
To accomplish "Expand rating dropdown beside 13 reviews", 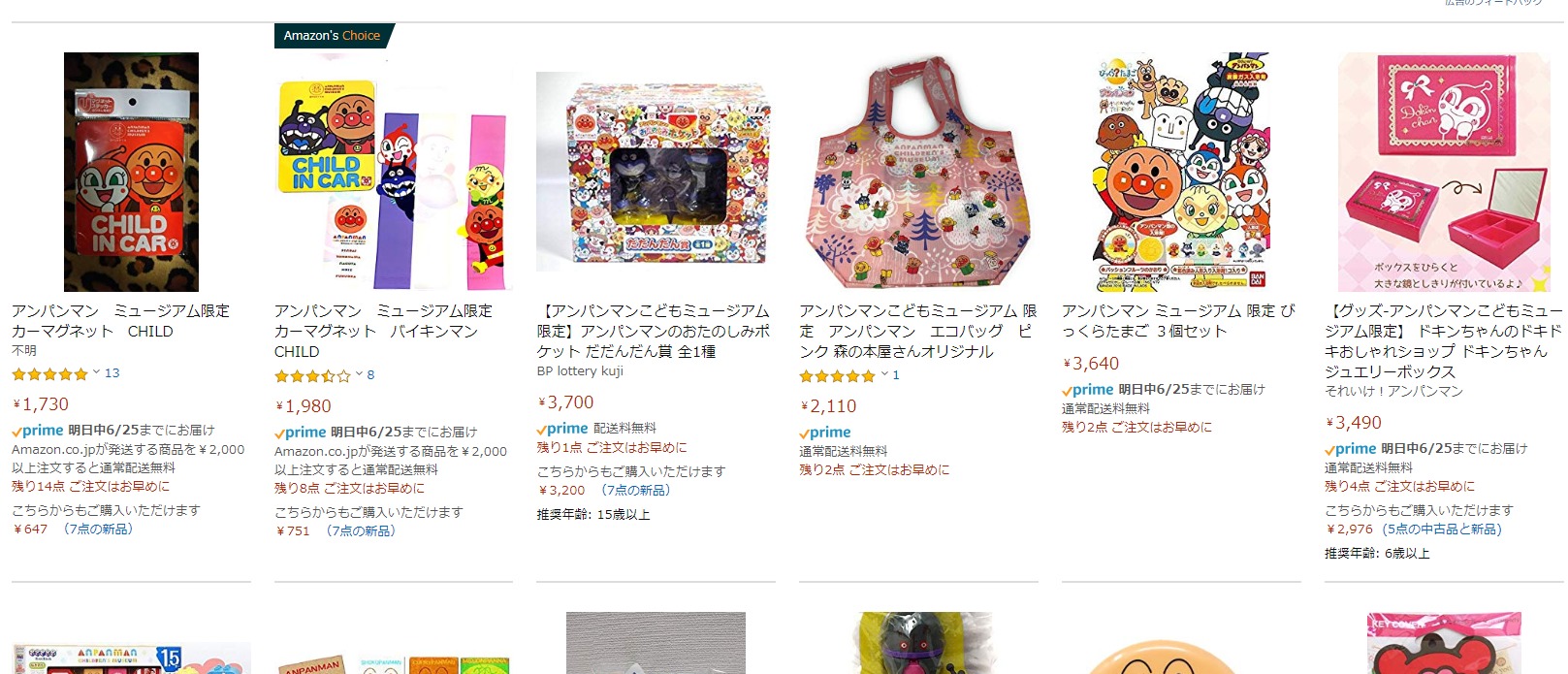I will [96, 373].
